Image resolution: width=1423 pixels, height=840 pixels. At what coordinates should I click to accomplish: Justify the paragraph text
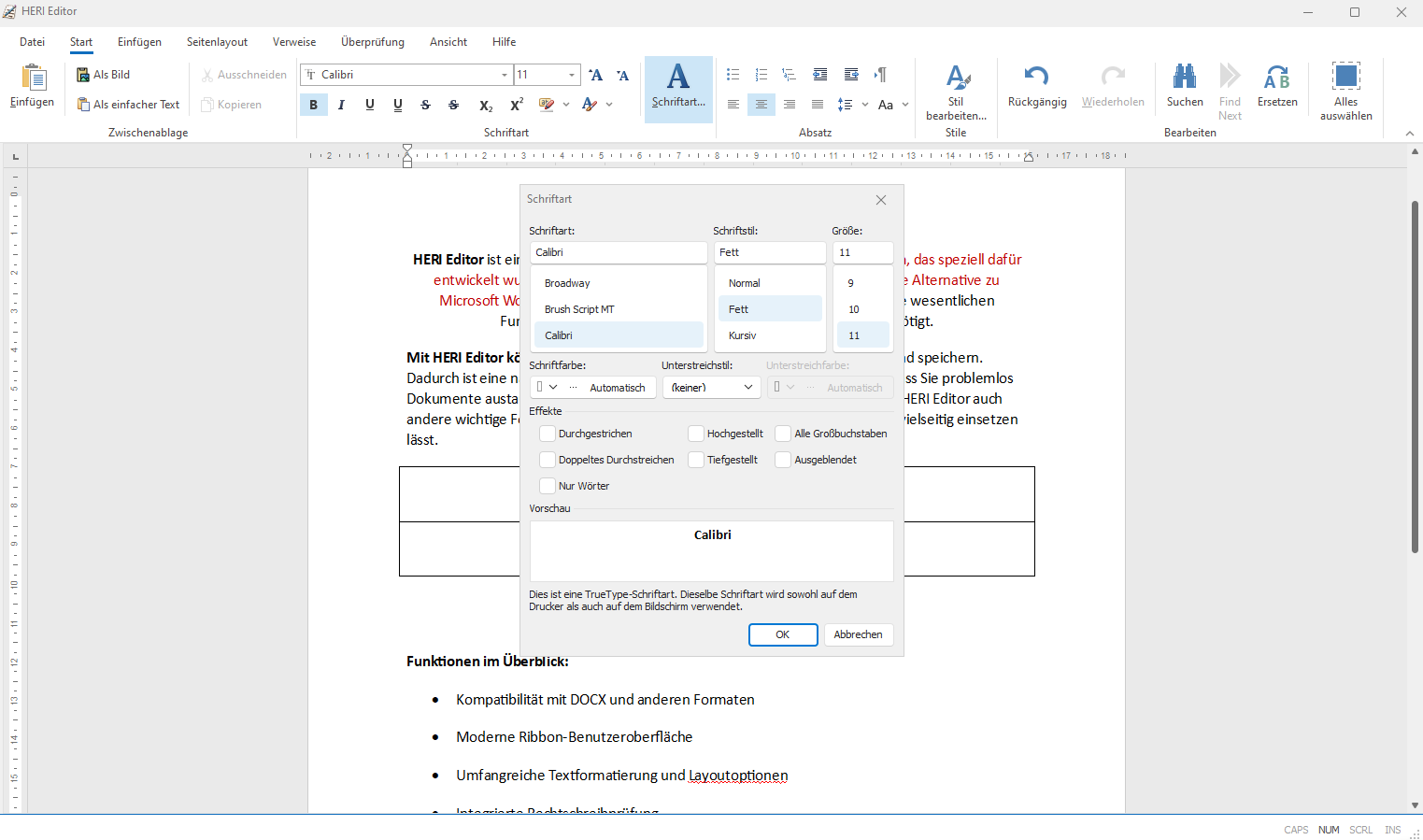click(x=818, y=105)
